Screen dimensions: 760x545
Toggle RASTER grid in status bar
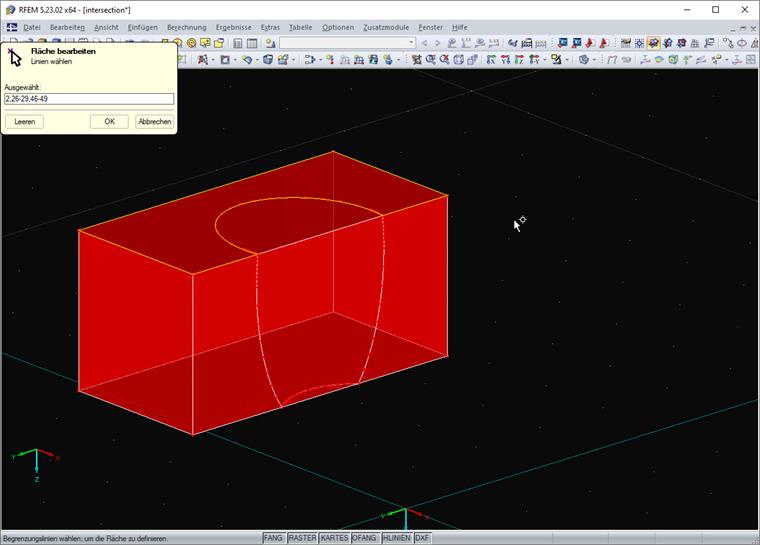click(x=302, y=538)
